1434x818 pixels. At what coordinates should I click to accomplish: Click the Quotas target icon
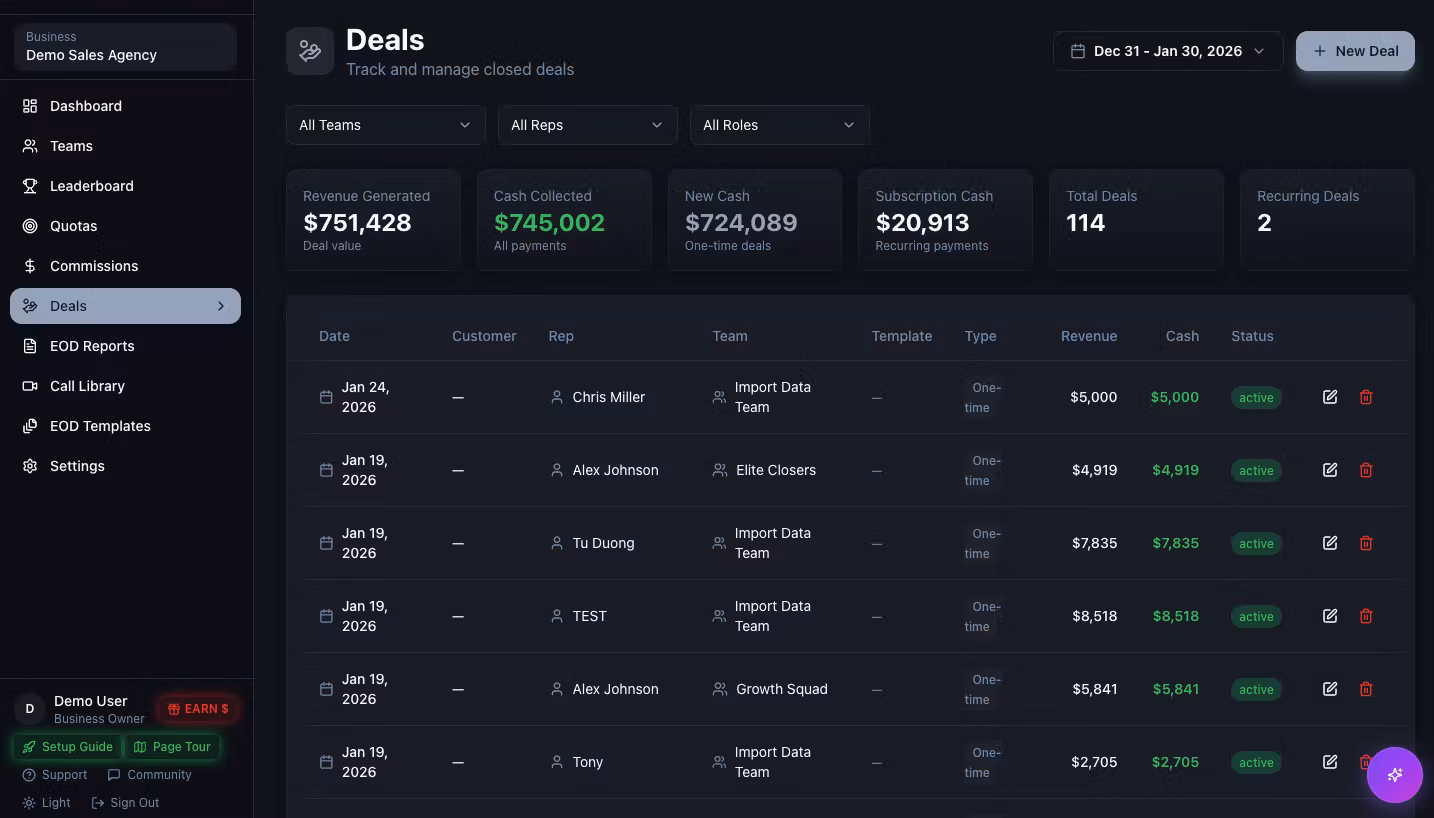click(x=30, y=226)
